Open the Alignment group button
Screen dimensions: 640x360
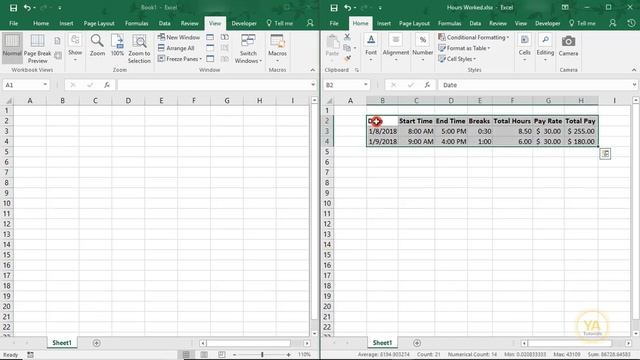[x=396, y=48]
